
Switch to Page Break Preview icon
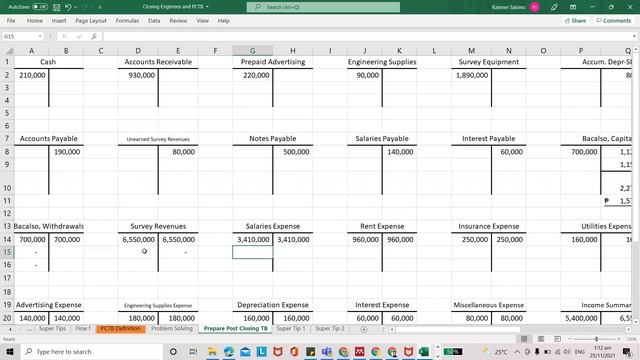coord(557,339)
